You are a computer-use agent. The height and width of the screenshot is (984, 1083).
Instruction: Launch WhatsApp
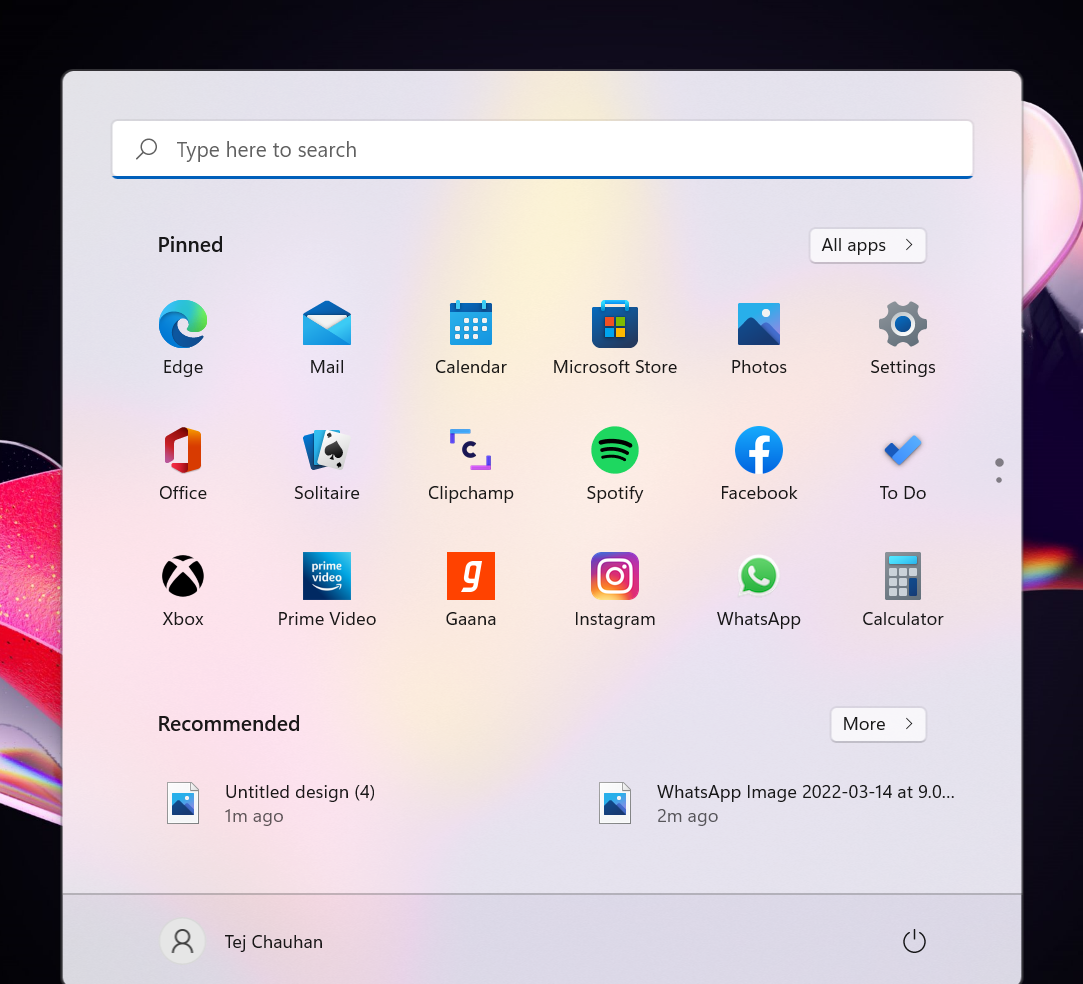pyautogui.click(x=758, y=589)
